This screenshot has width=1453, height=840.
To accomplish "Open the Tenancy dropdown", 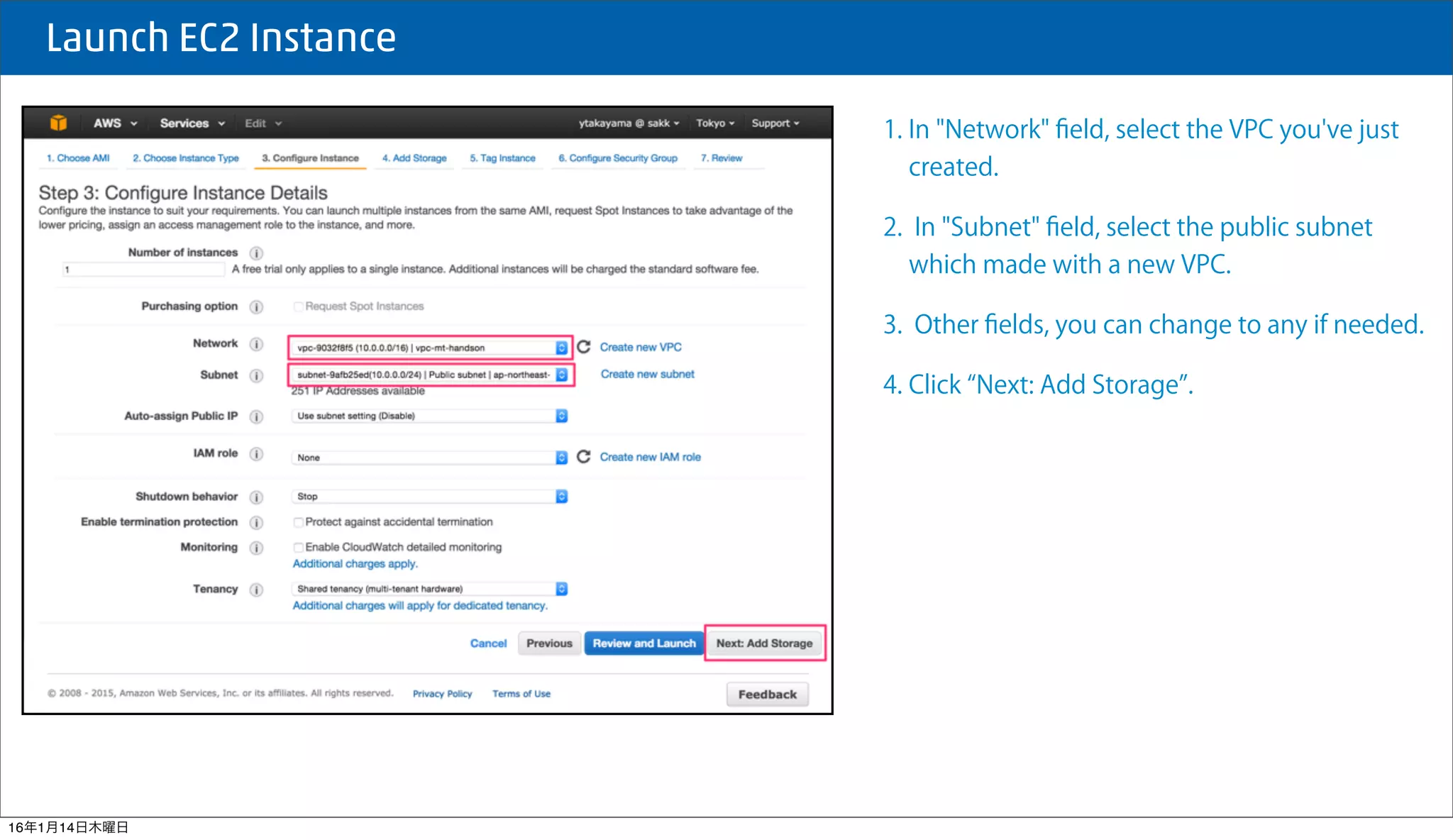I will (430, 589).
